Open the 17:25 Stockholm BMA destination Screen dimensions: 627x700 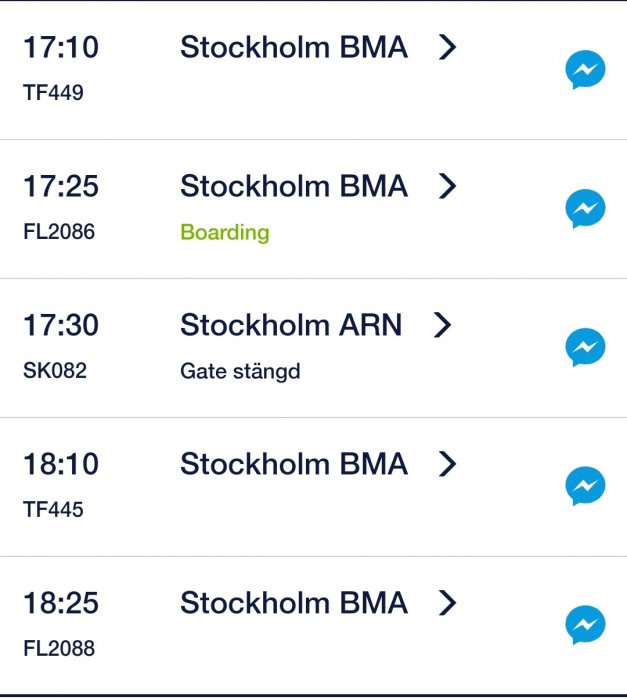pos(293,186)
